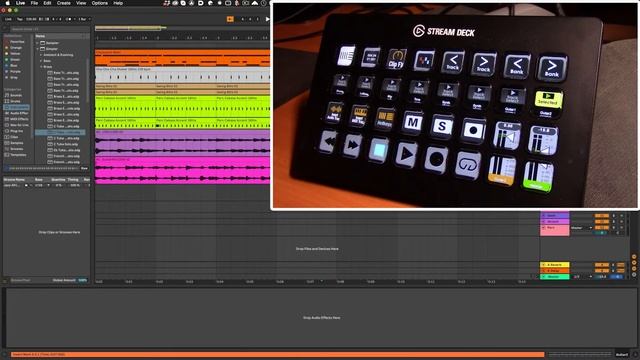Open the 1 Bar quantization dropdown
The height and width of the screenshot is (360, 640).
(84, 19)
